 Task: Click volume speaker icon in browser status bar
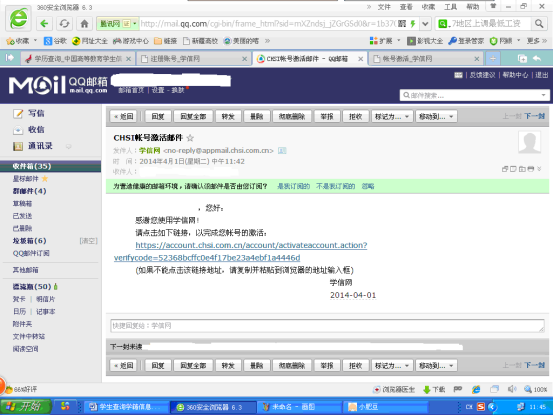(512, 389)
